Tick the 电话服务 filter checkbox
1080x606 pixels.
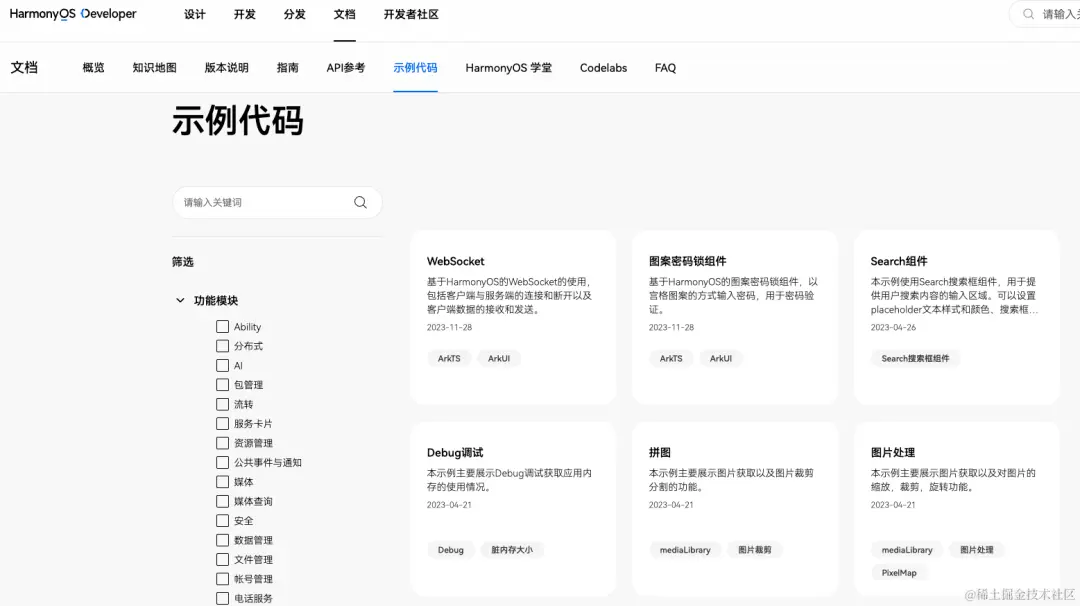(222, 598)
